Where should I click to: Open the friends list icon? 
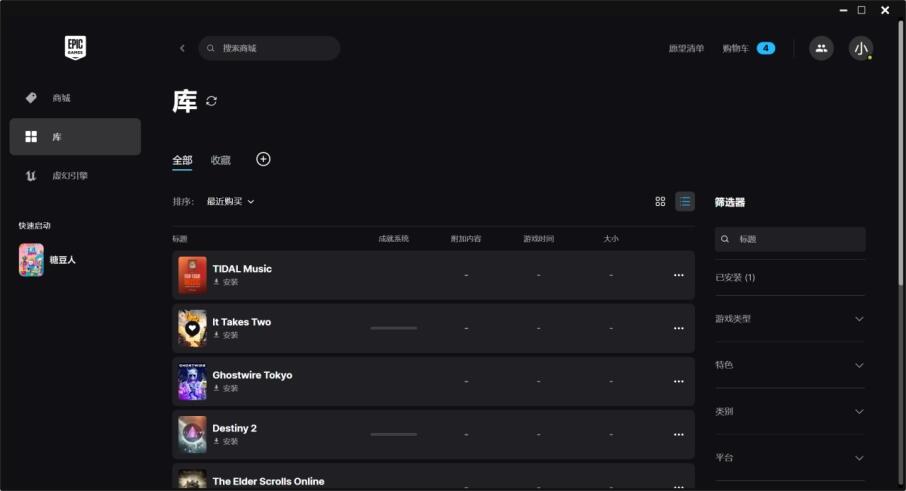tap(821, 48)
